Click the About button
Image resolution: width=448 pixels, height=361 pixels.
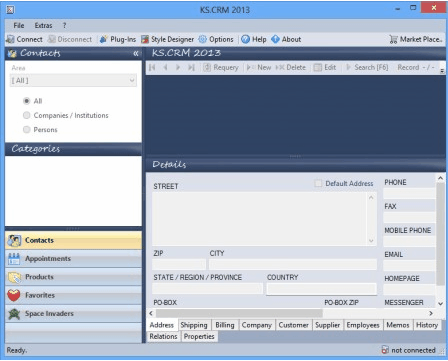(286, 39)
